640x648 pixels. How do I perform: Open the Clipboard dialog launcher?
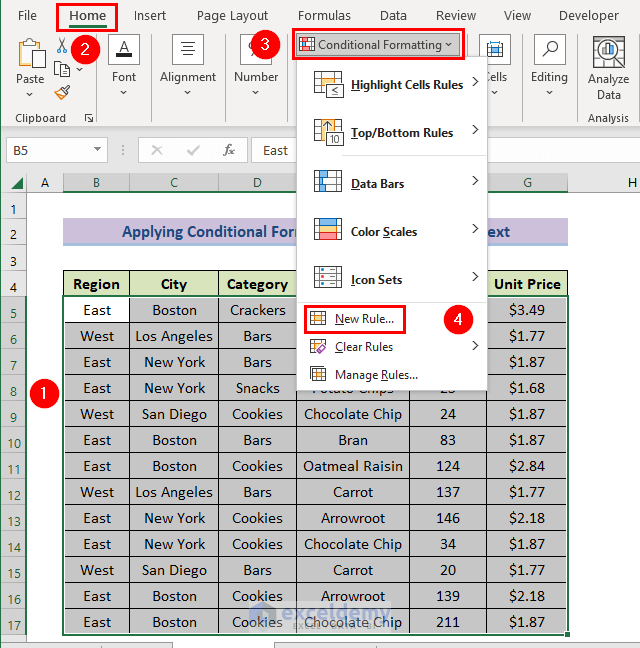tap(89, 118)
